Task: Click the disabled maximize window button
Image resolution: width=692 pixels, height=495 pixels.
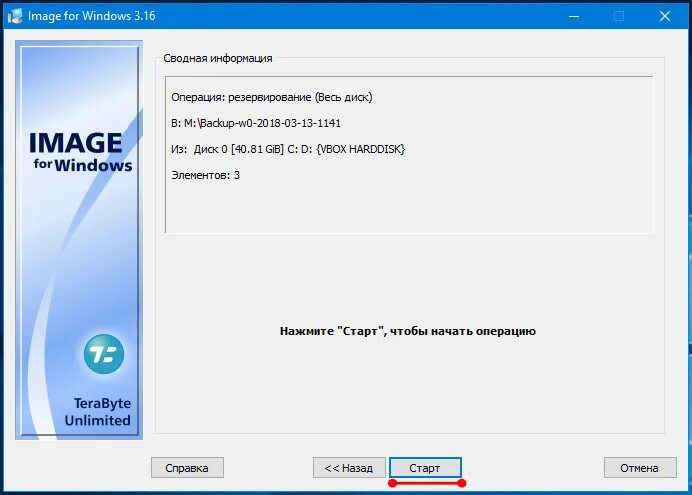Action: (x=619, y=16)
